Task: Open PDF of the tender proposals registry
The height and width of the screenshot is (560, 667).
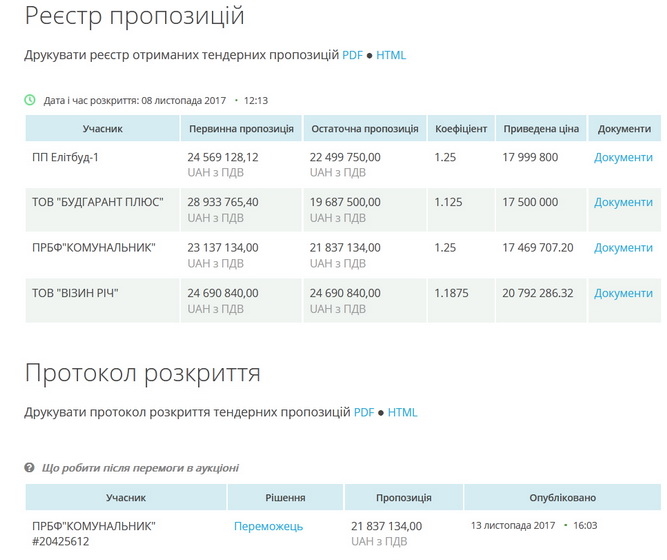Action: [352, 55]
